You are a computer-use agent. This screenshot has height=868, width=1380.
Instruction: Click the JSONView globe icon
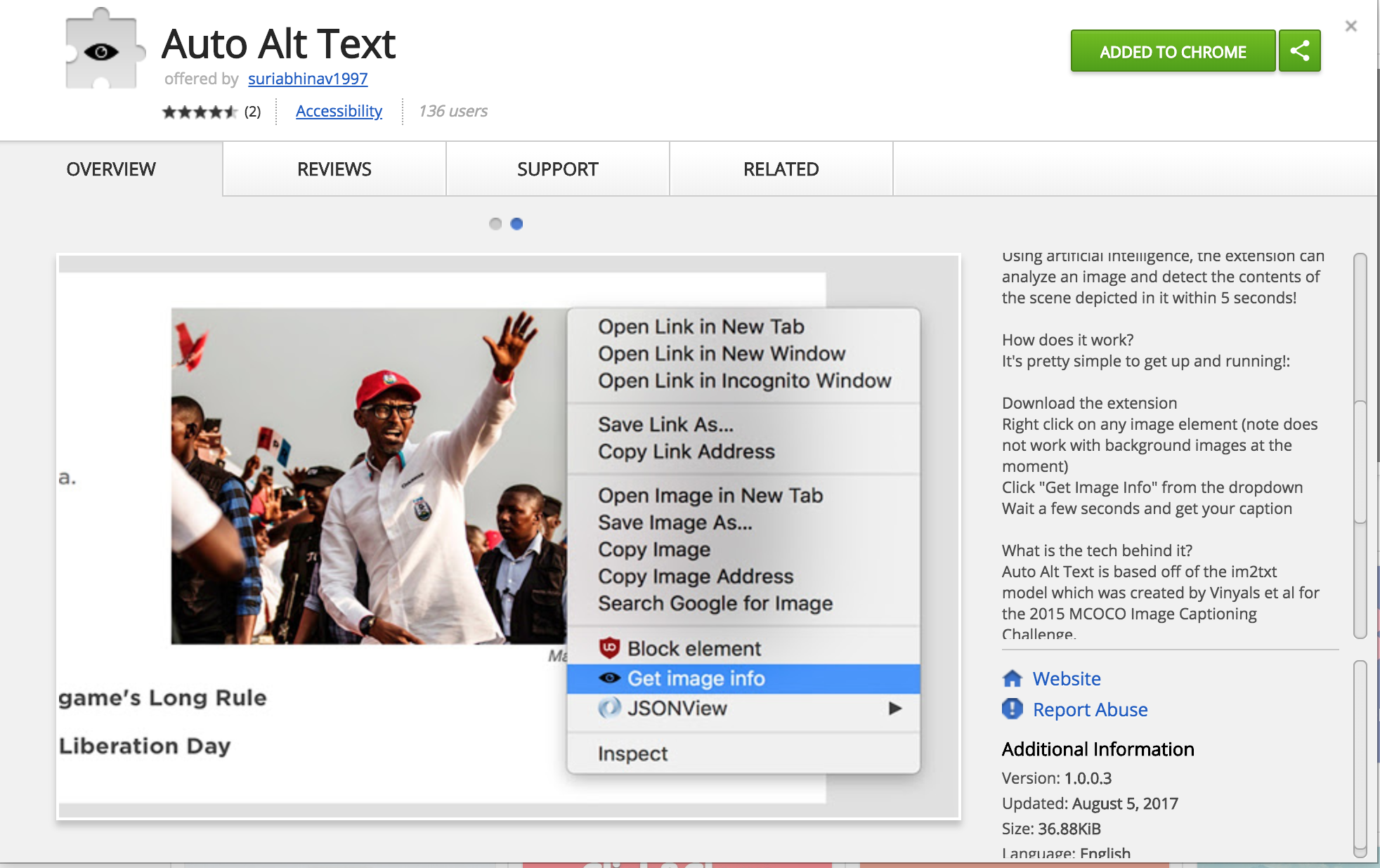pyautogui.click(x=609, y=707)
